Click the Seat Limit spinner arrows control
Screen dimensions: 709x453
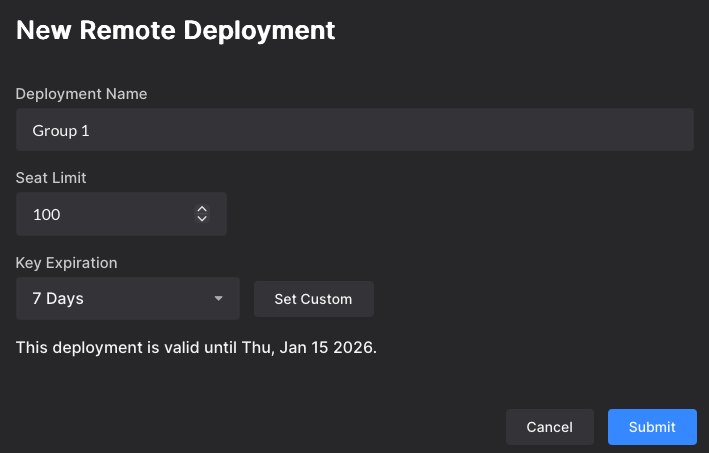202,214
